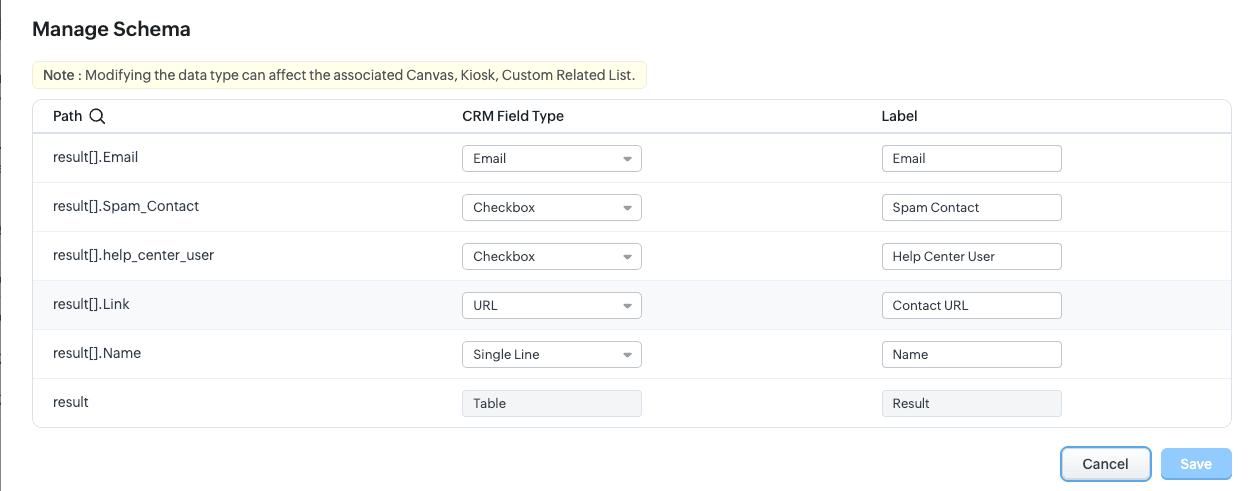This screenshot has width=1258, height=491.
Task: Expand the help_center_user field type dropdown
Action: pyautogui.click(x=551, y=257)
